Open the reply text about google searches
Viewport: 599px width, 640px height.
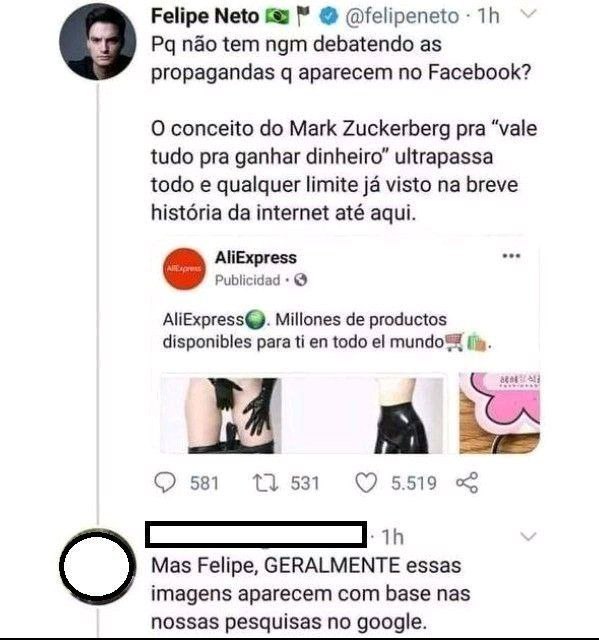(x=310, y=593)
